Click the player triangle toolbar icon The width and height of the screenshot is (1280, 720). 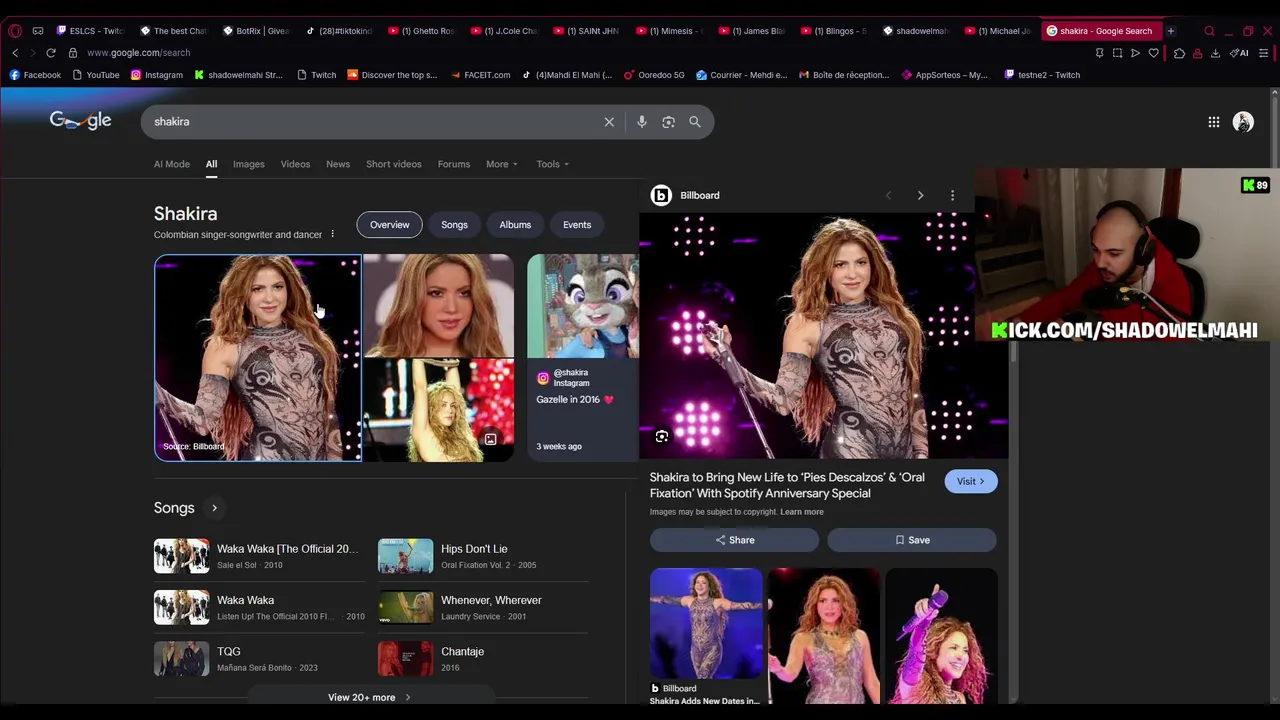click(1135, 53)
